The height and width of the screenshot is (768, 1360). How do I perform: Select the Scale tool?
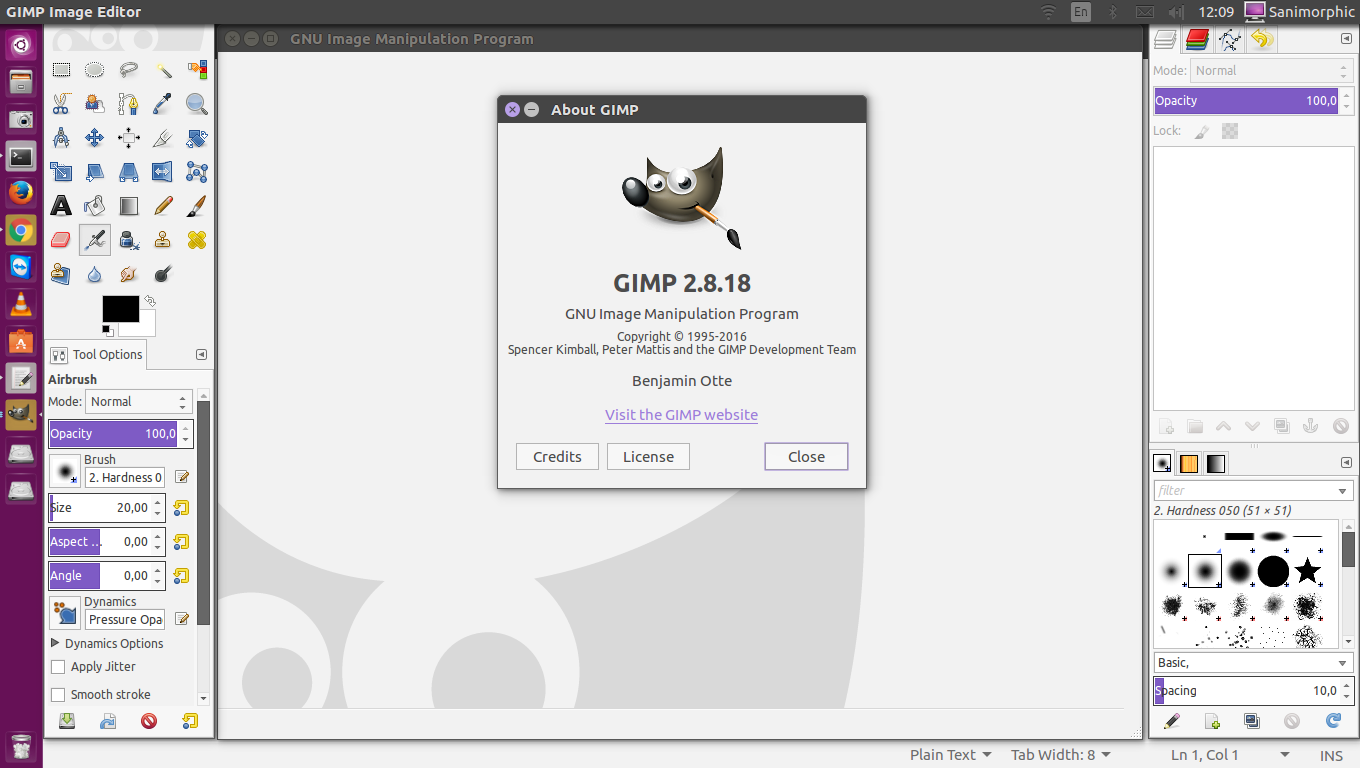61,172
